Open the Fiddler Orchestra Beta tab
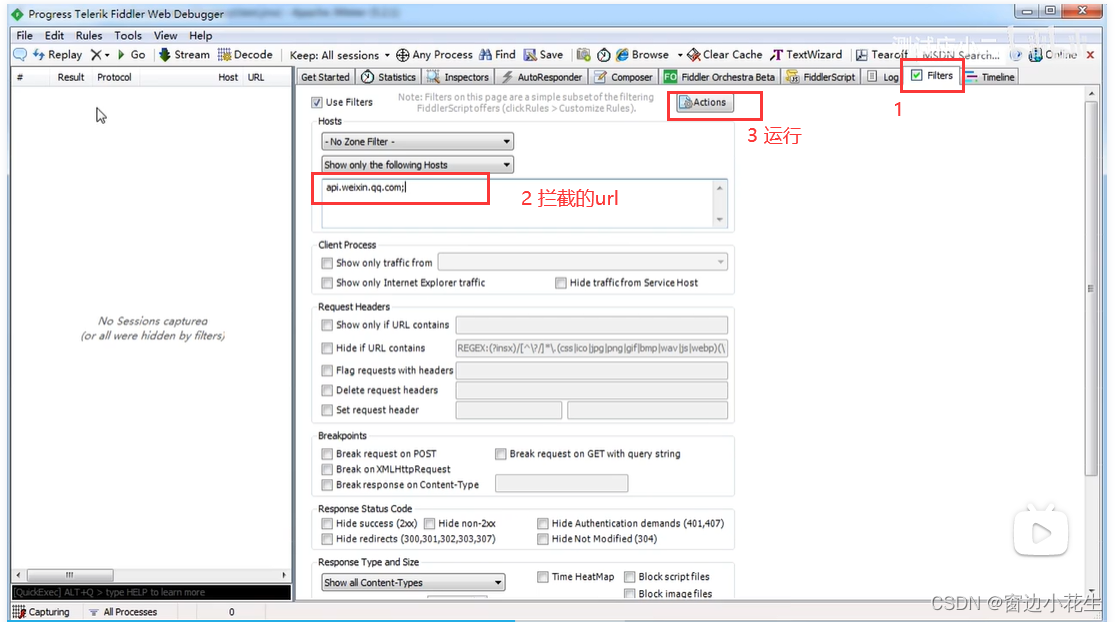Screen dimensions: 1118x622 coord(719,77)
